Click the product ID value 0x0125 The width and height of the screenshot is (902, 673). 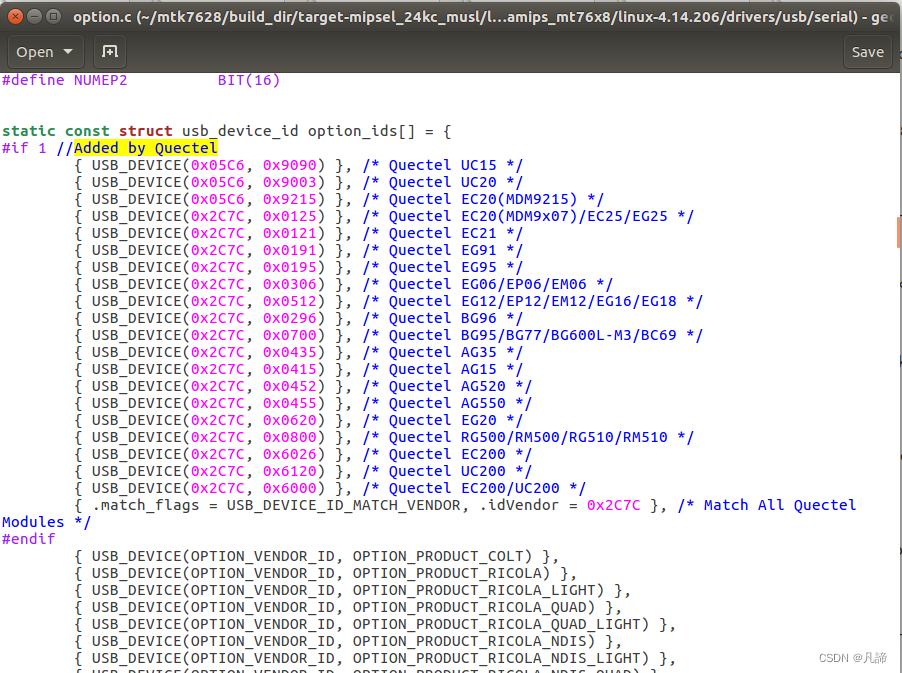pyautogui.click(x=290, y=216)
